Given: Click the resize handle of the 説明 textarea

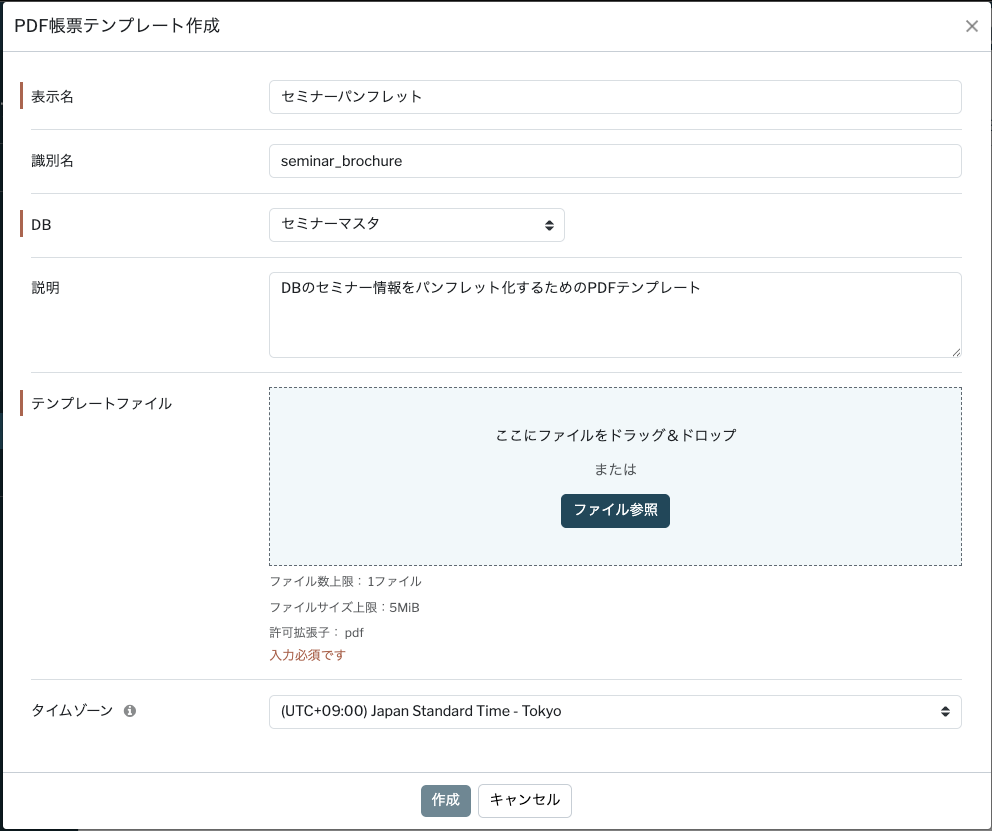Looking at the screenshot, I should [956, 352].
